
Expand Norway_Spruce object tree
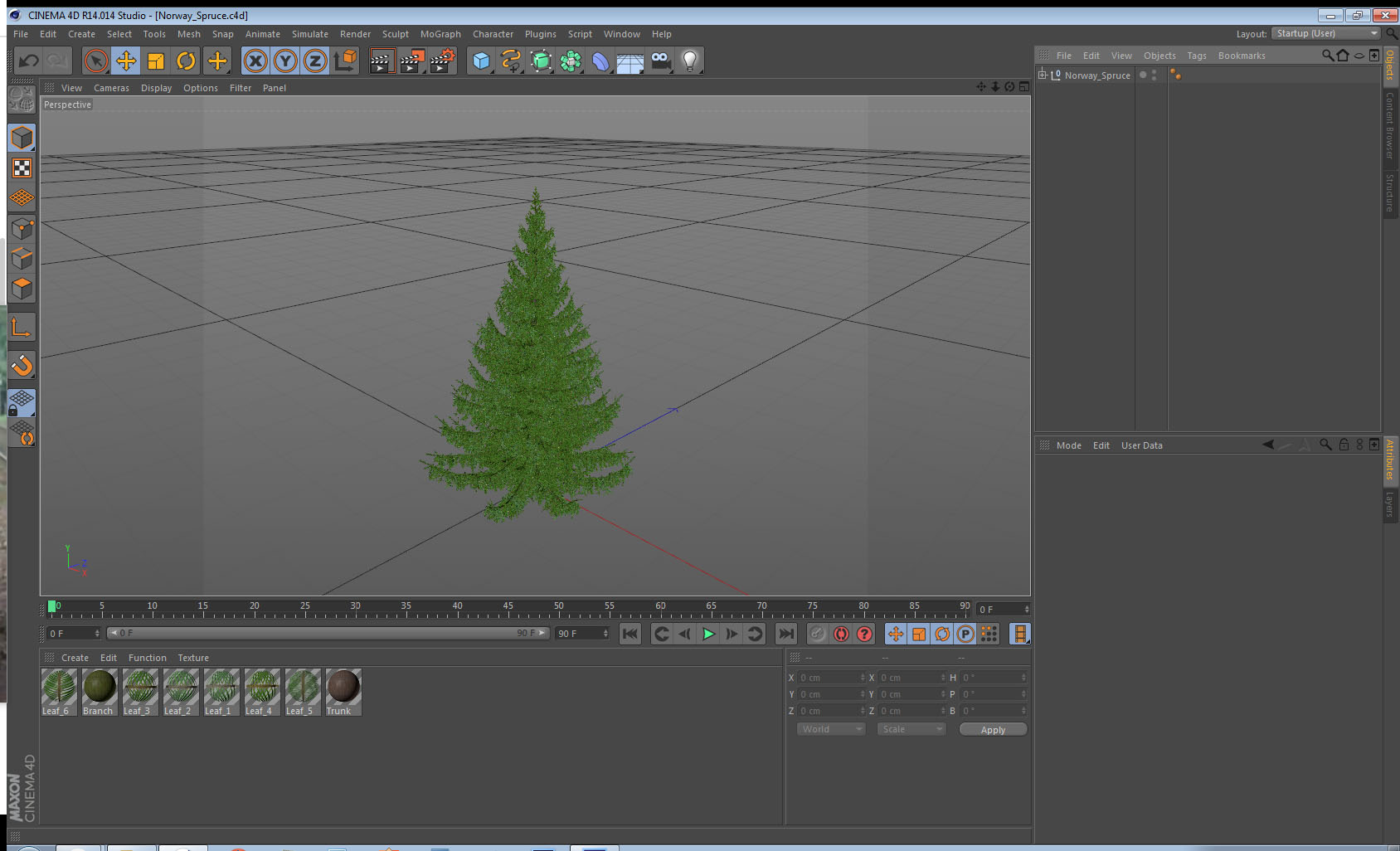1043,75
